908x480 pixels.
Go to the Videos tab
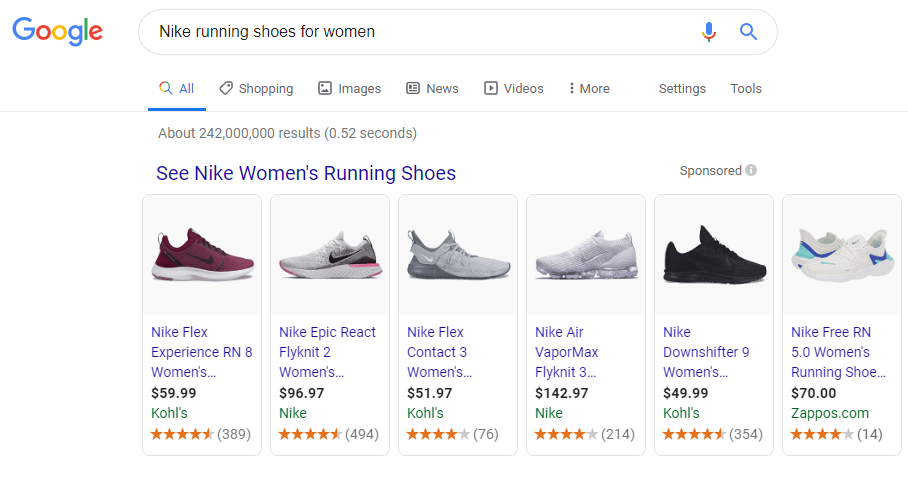coord(513,89)
